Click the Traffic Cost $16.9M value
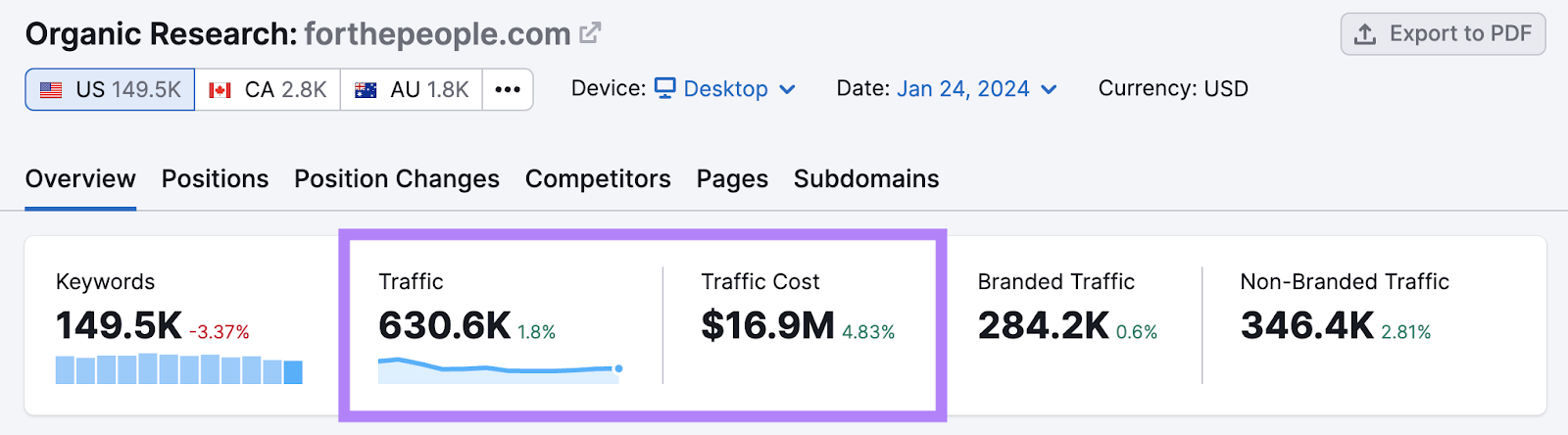Image resolution: width=1568 pixels, height=435 pixels. click(x=768, y=325)
